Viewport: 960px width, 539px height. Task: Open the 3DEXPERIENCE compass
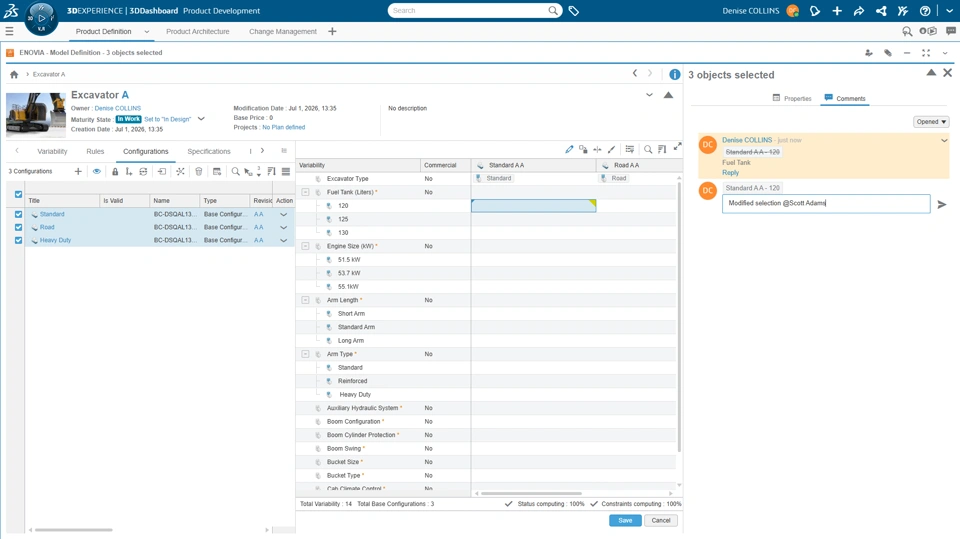coord(41,18)
